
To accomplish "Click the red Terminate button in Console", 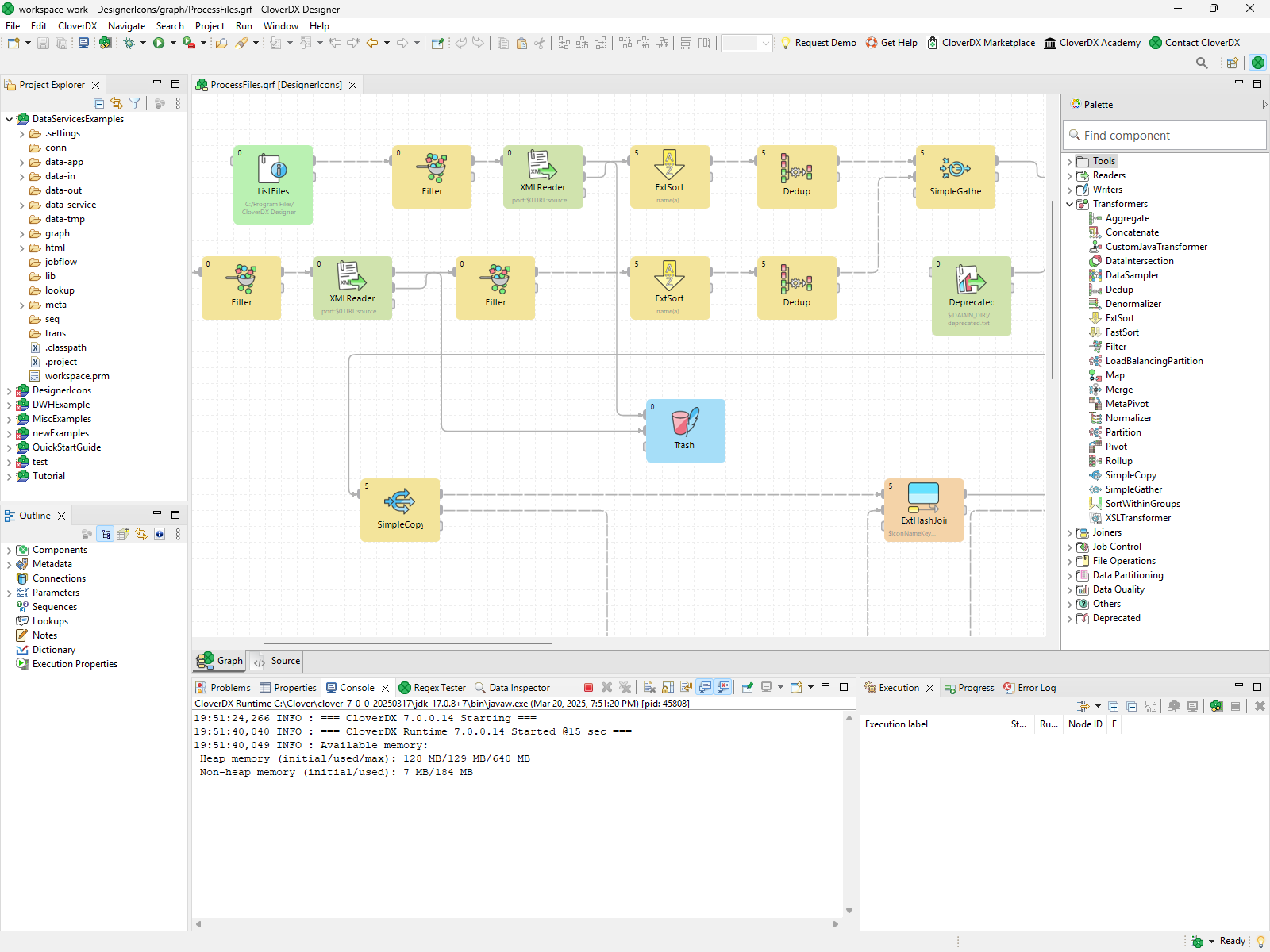I will tap(588, 688).
